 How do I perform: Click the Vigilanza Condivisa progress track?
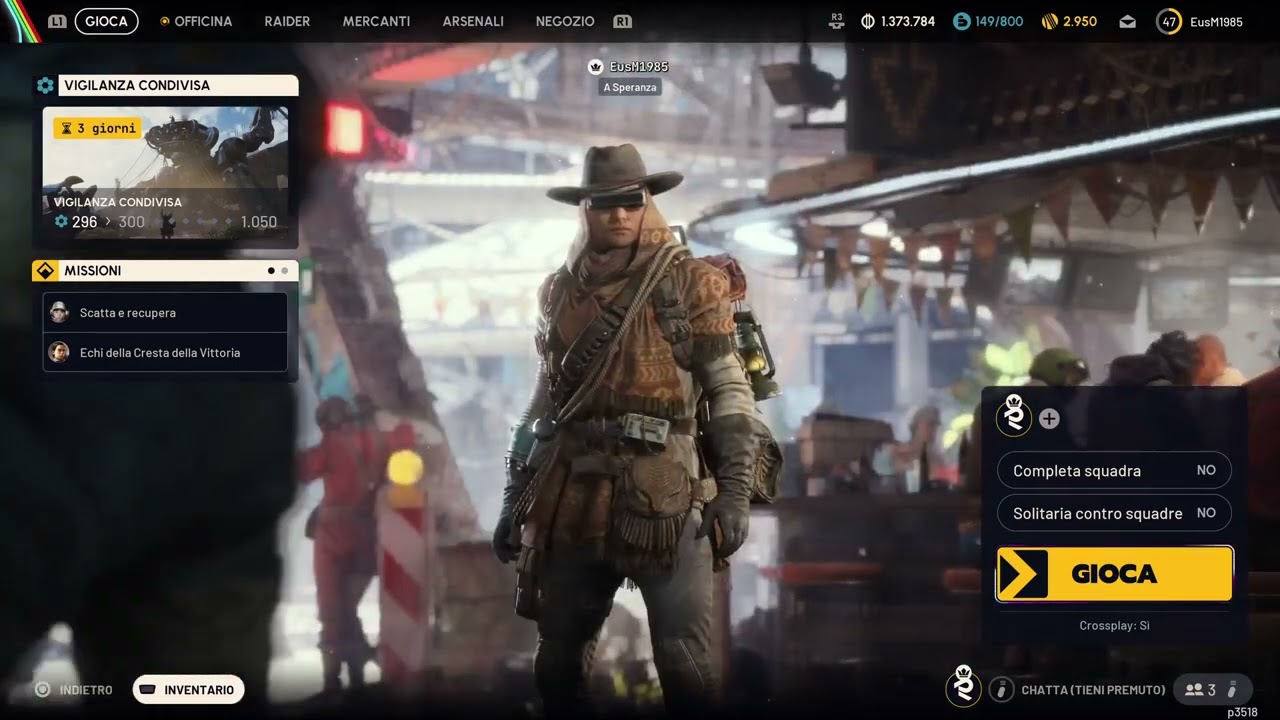click(x=166, y=222)
